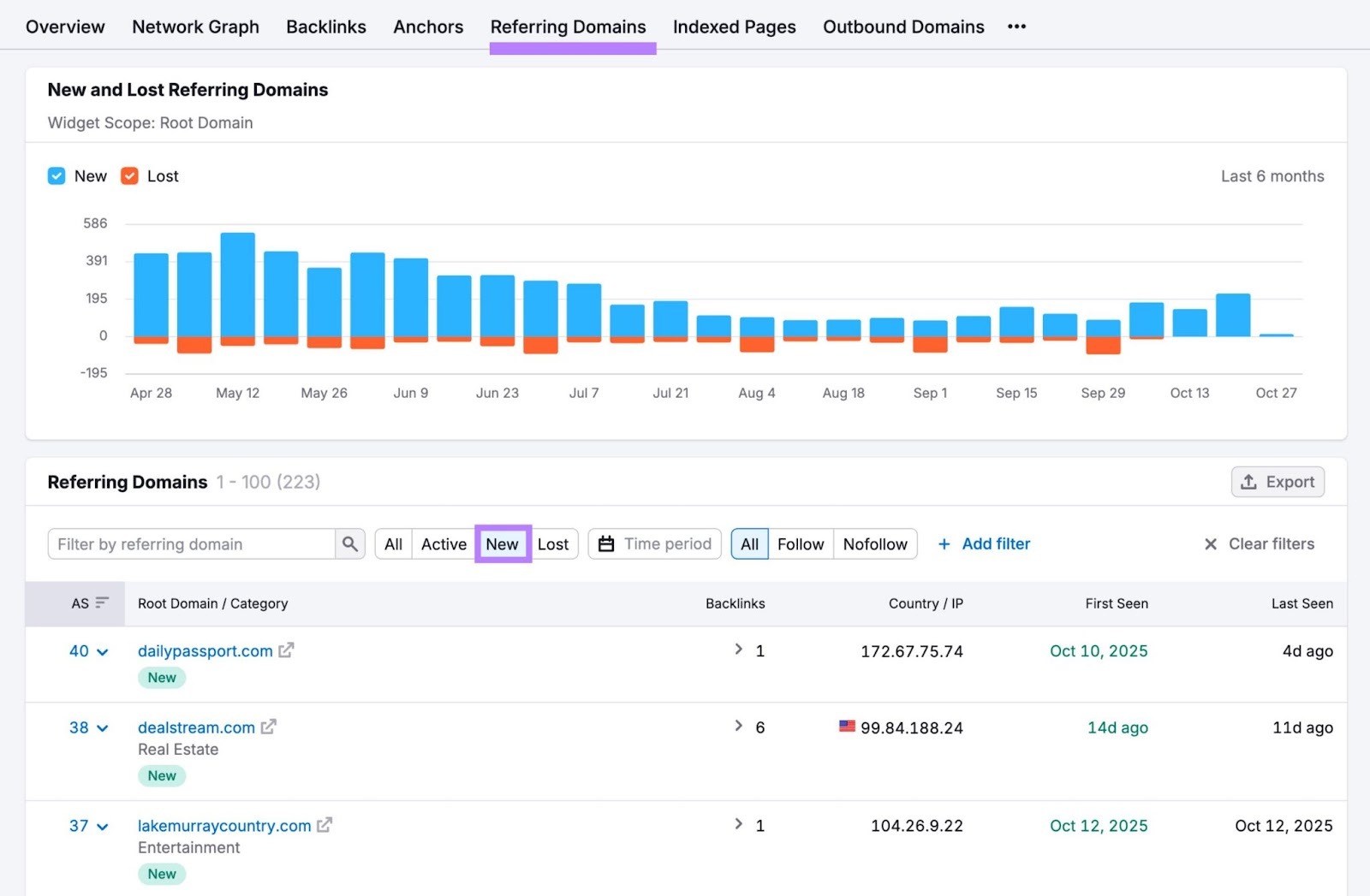Screen dimensions: 1370x896
Task: Open the overflow menu next to Outbound Domains
Action: [1016, 27]
